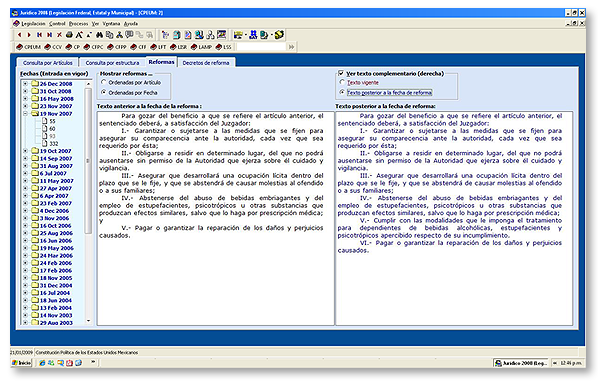Open LFT law book shortcut

tap(158, 47)
